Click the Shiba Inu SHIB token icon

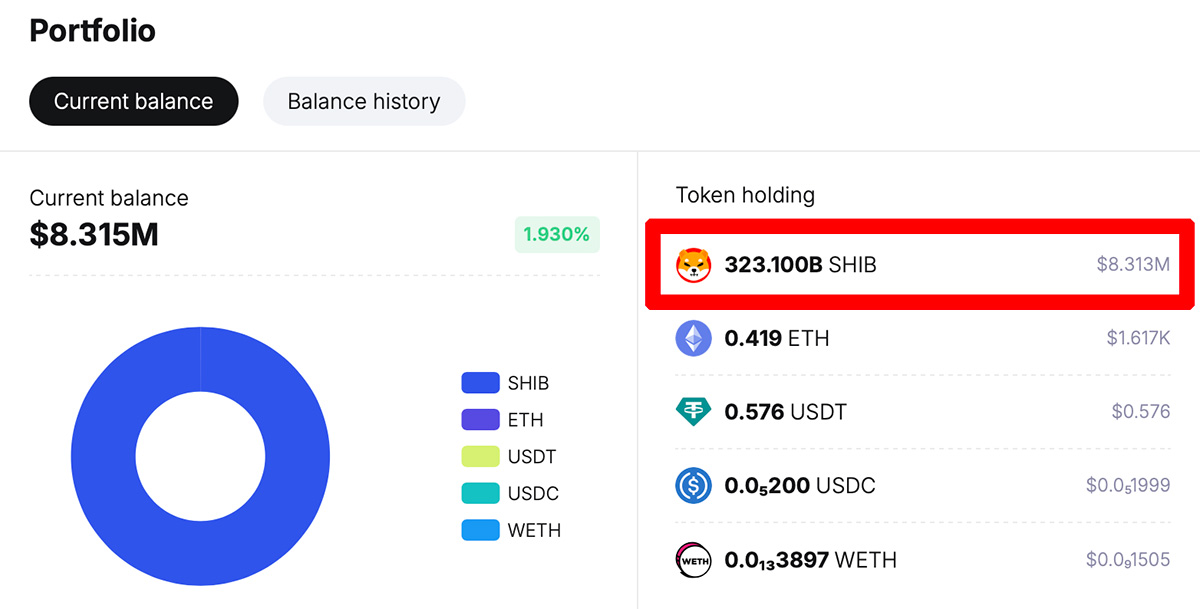pos(694,265)
